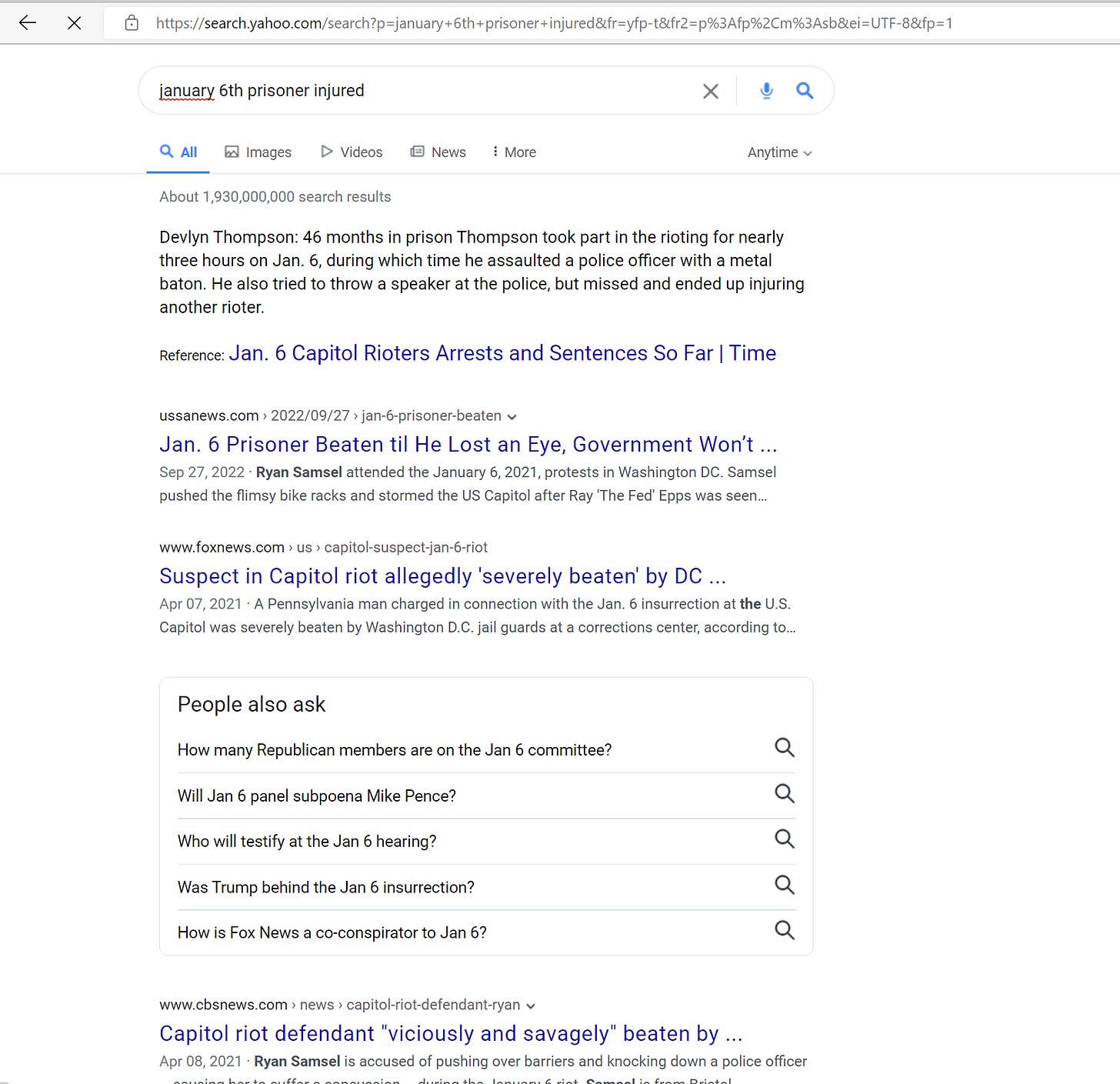Screen dimensions: 1120x1084
Task: Click question 'How is Fox News a co-conspirator'
Action: [332, 933]
